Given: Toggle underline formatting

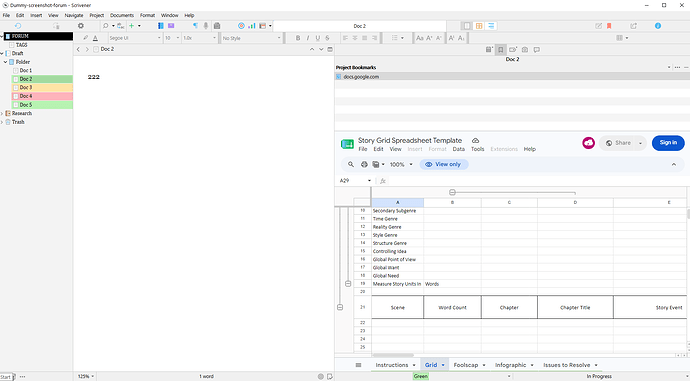Looking at the screenshot, I should click(318, 38).
